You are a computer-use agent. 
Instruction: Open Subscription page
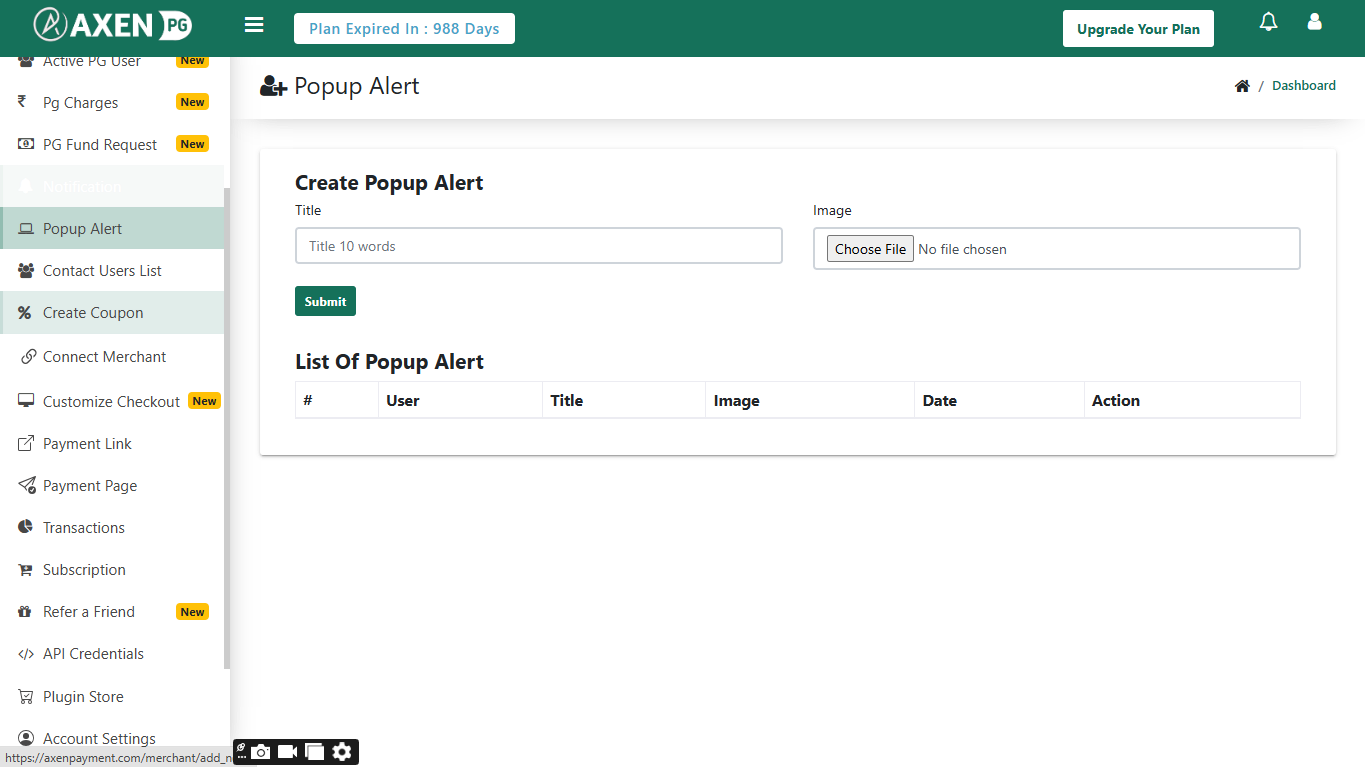coord(112,569)
